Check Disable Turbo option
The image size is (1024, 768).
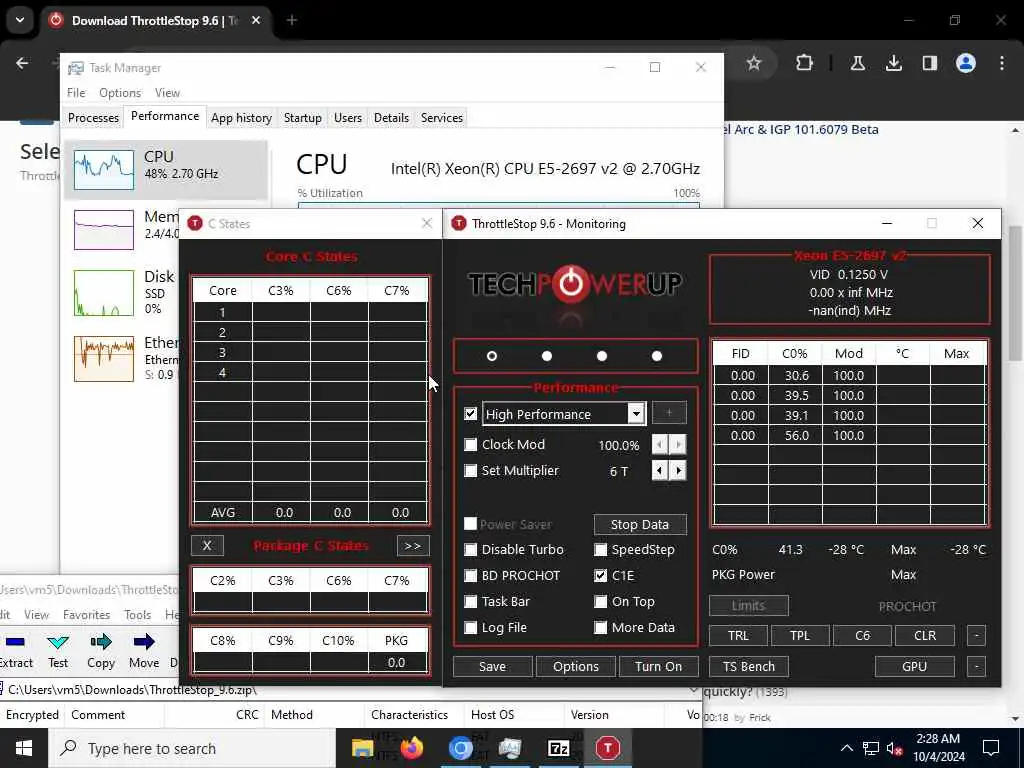click(x=470, y=550)
